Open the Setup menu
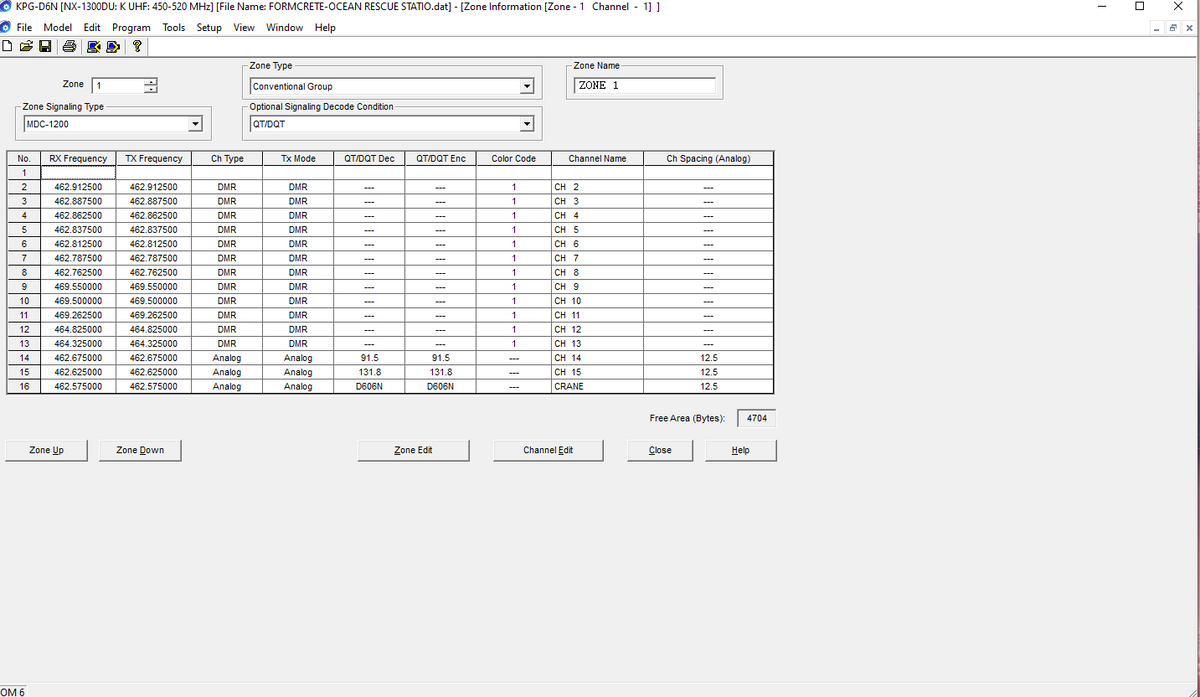1200x697 pixels. tap(209, 27)
